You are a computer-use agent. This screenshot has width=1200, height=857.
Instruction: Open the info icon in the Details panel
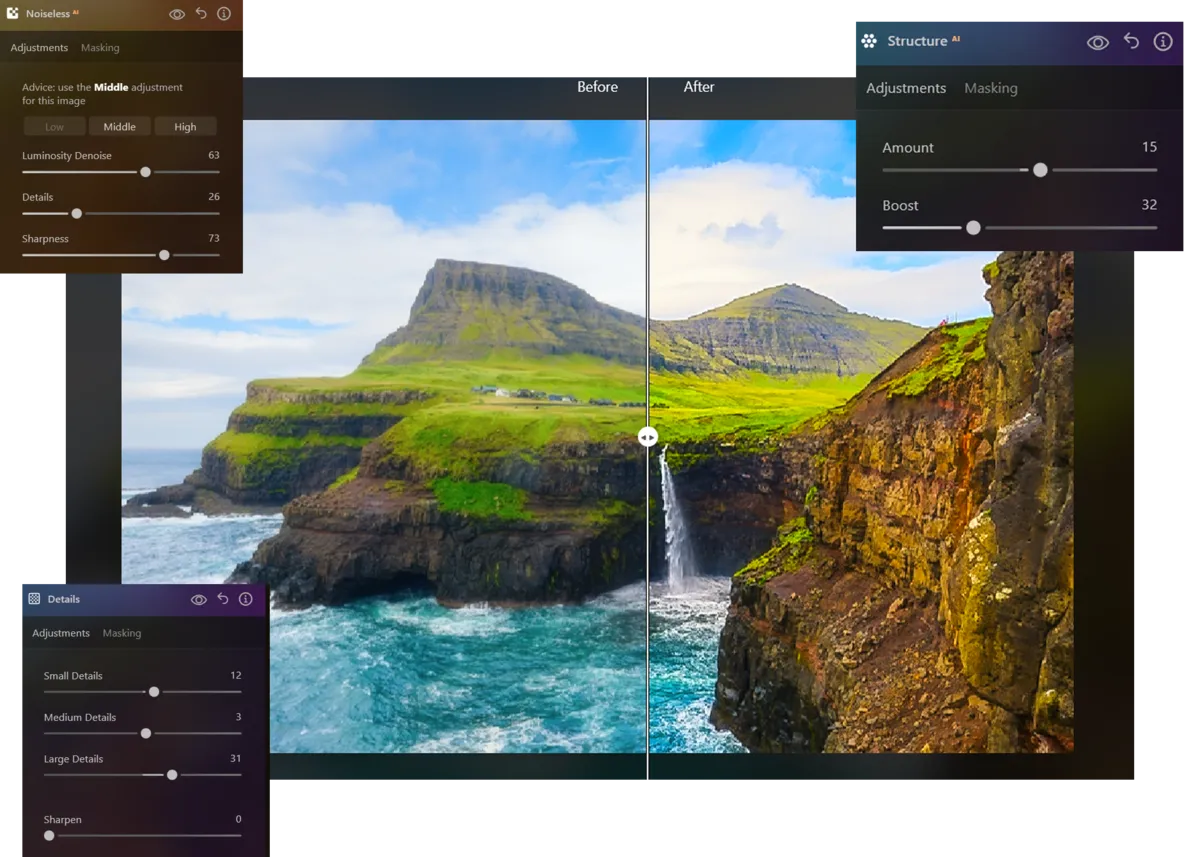pos(245,598)
